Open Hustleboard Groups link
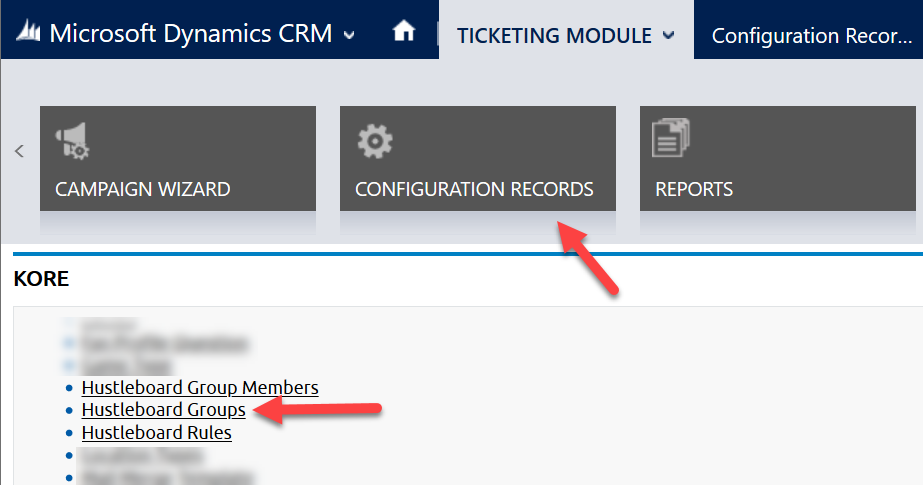 click(x=164, y=410)
